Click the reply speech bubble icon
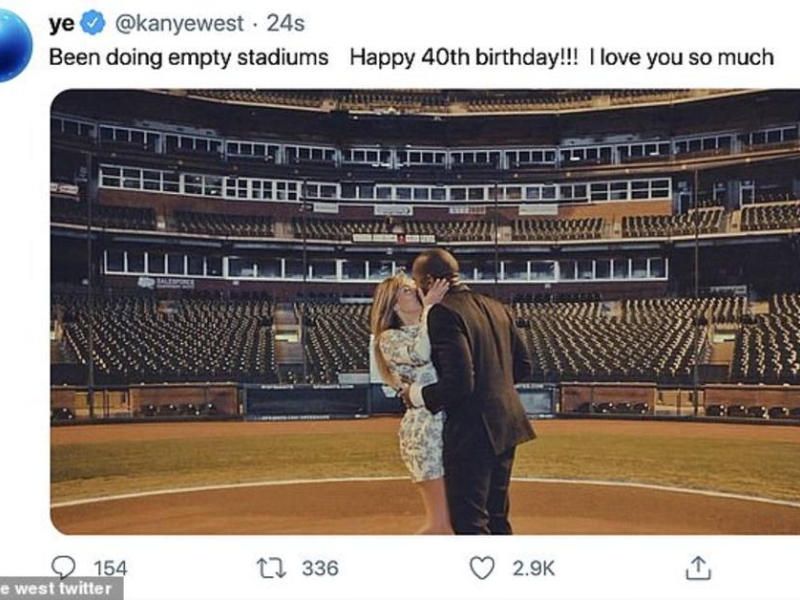800x600 pixels. [64, 567]
